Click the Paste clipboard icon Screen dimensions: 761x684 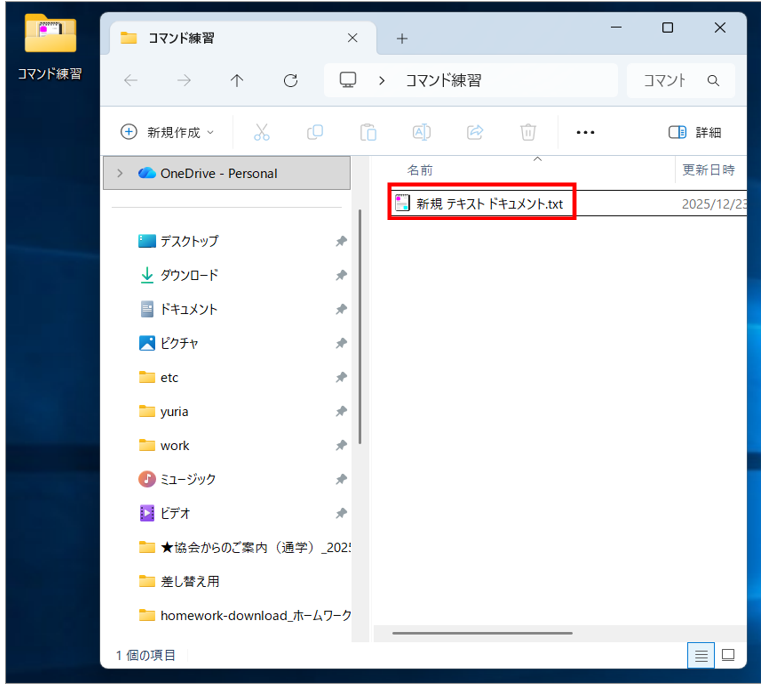(368, 132)
